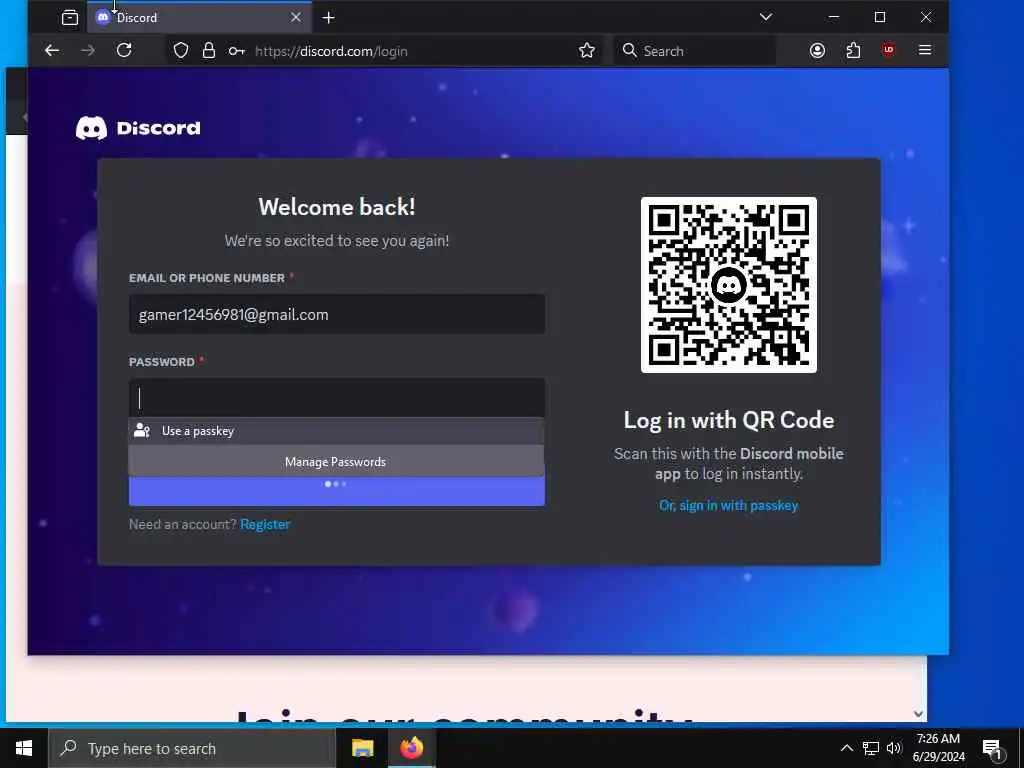Open the Firefox account icon
The width and height of the screenshot is (1024, 768).
[x=817, y=50]
